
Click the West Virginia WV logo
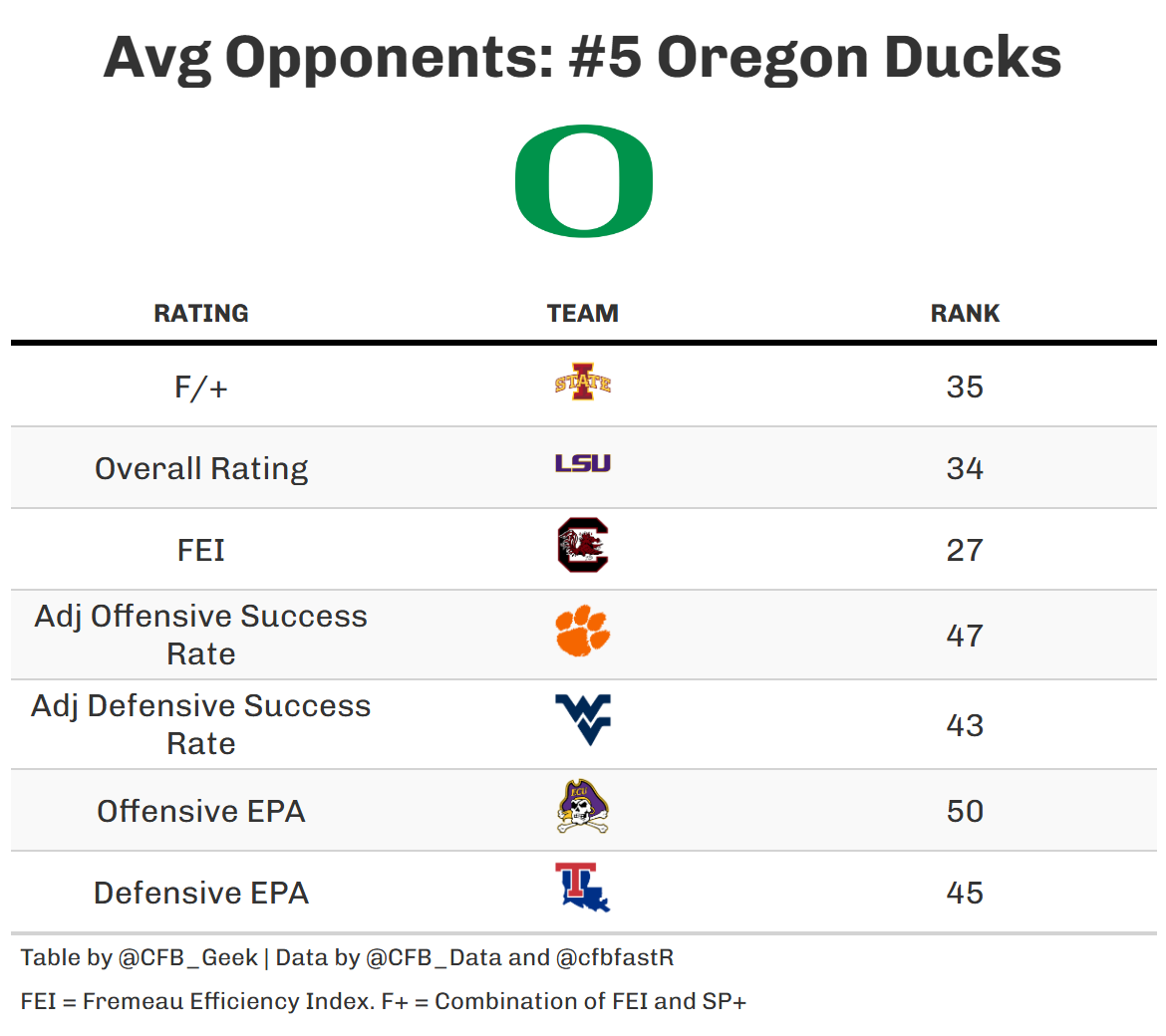tap(583, 720)
